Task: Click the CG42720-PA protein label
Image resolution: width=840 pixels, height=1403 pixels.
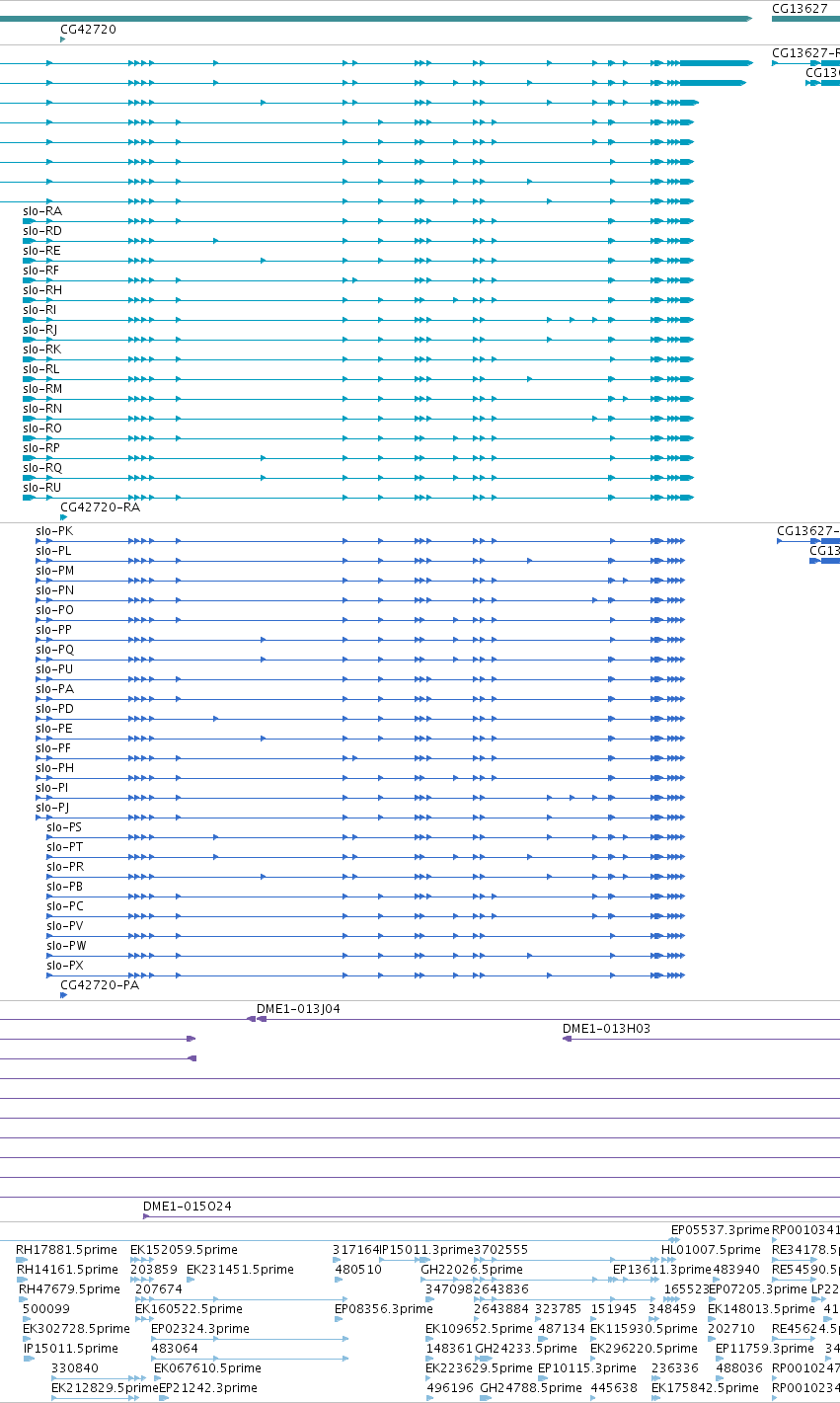Action: coord(100,985)
